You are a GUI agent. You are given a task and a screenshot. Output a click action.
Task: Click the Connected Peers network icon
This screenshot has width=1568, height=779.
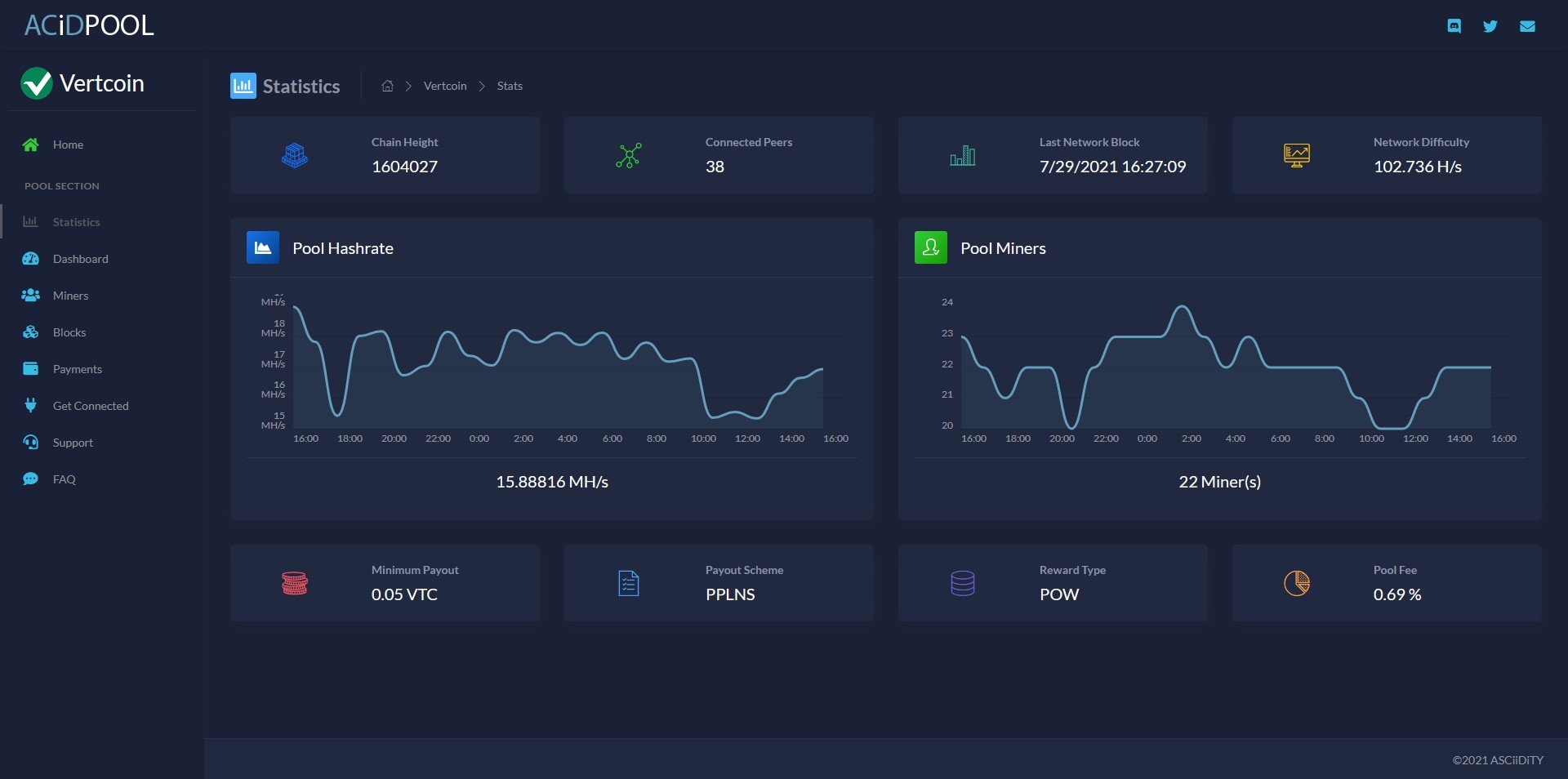click(x=629, y=155)
